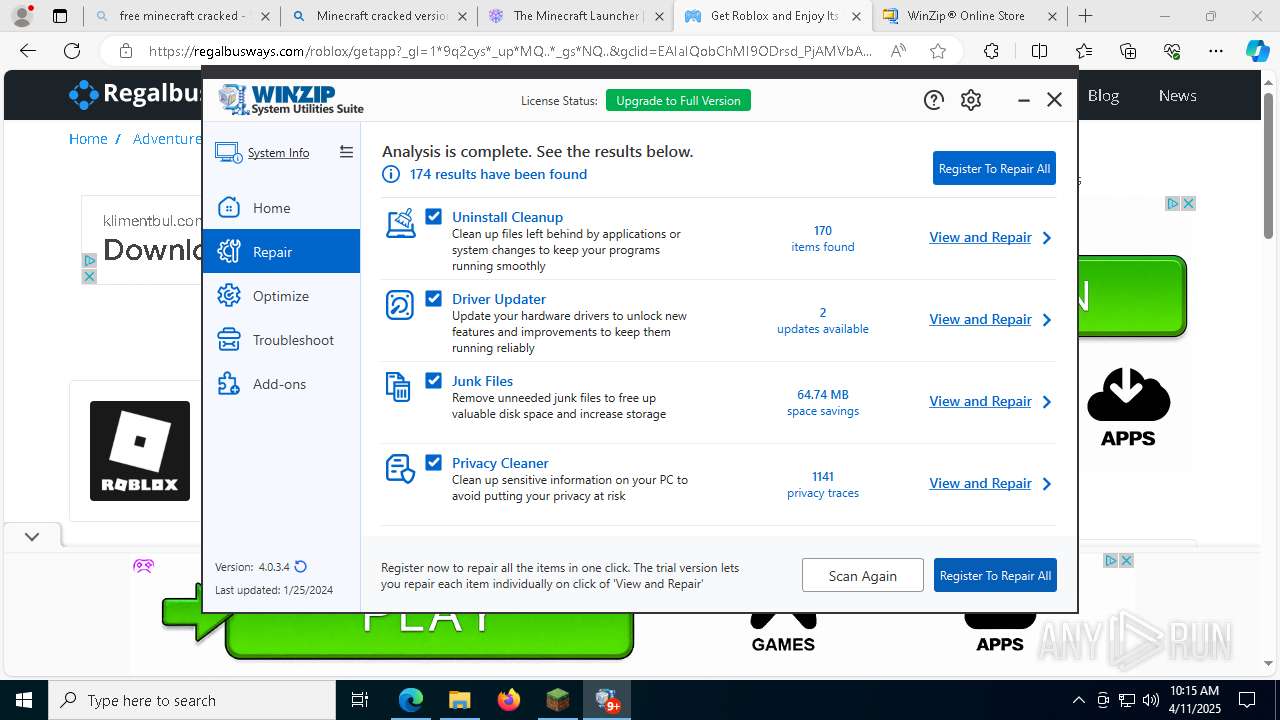Viewport: 1280px width, 720px height.
Task: Expand the collapsed panel chevron at page left
Action: pos(32,537)
